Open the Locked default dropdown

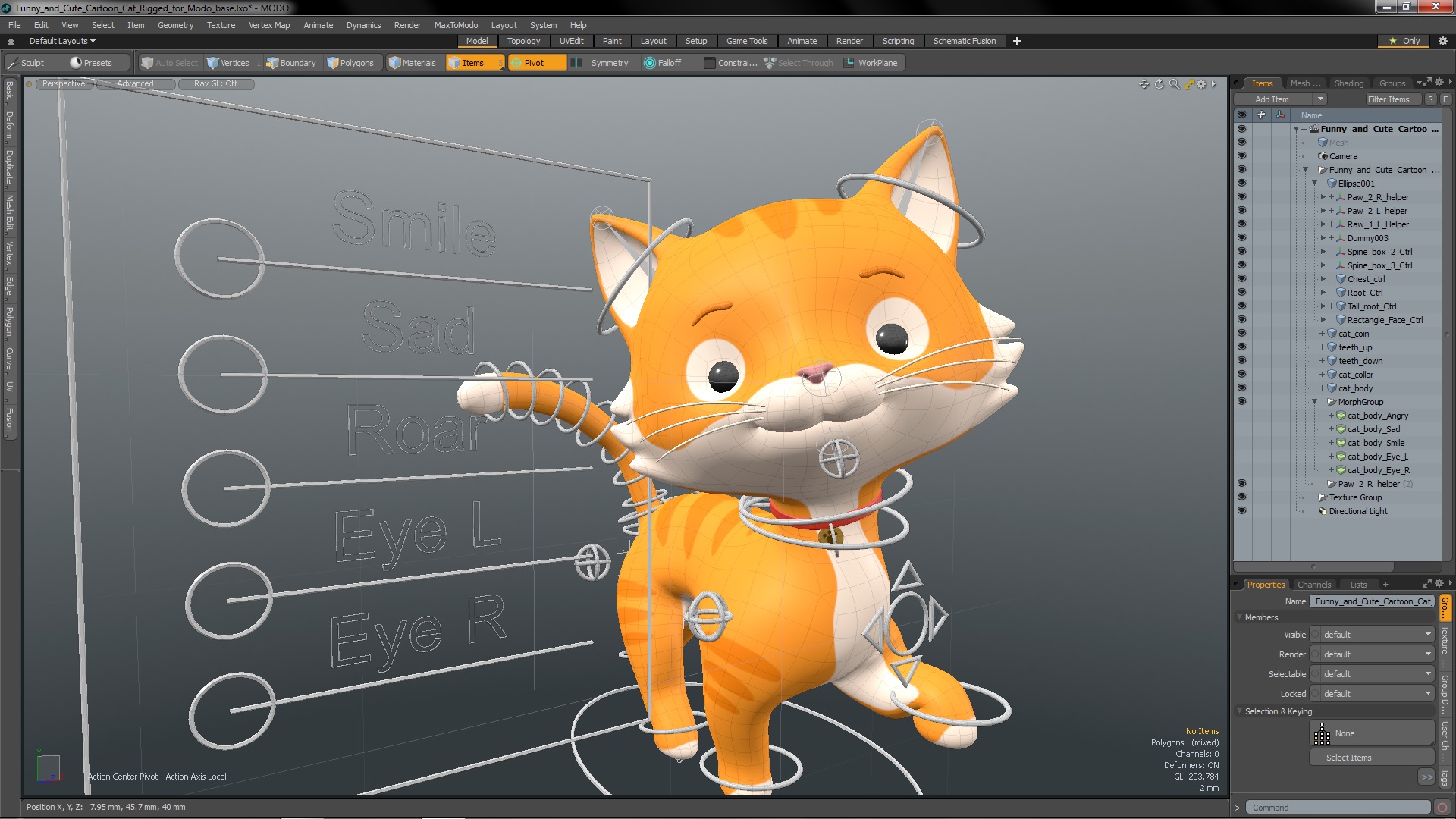click(x=1373, y=694)
